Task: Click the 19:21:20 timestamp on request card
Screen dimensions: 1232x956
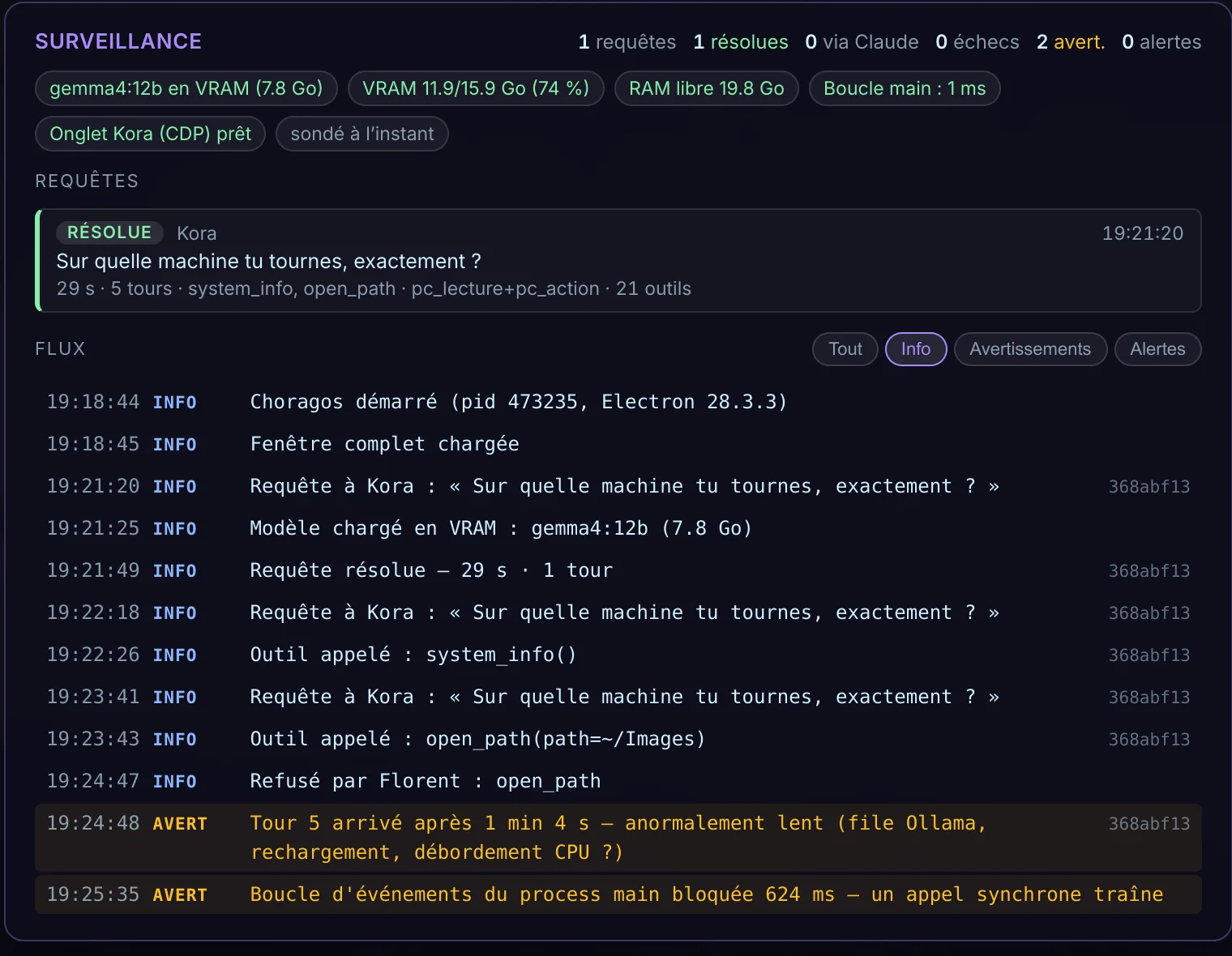Action: (x=1143, y=233)
